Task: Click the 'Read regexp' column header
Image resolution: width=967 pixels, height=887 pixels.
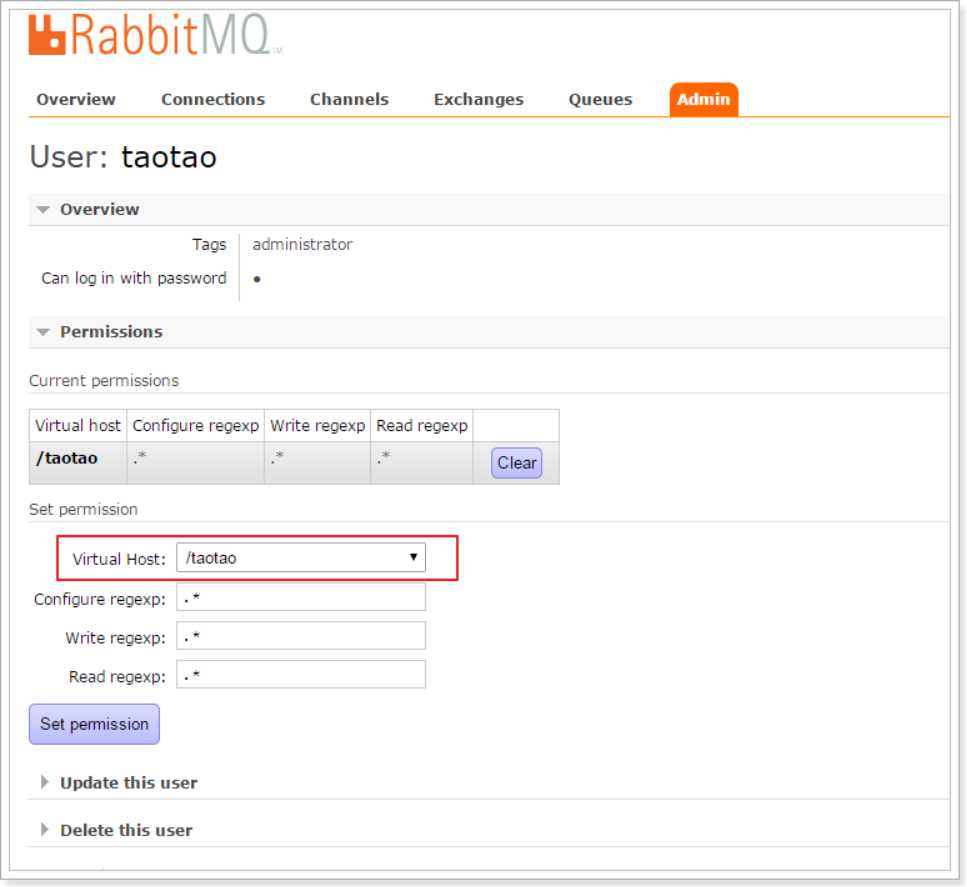Action: tap(422, 426)
